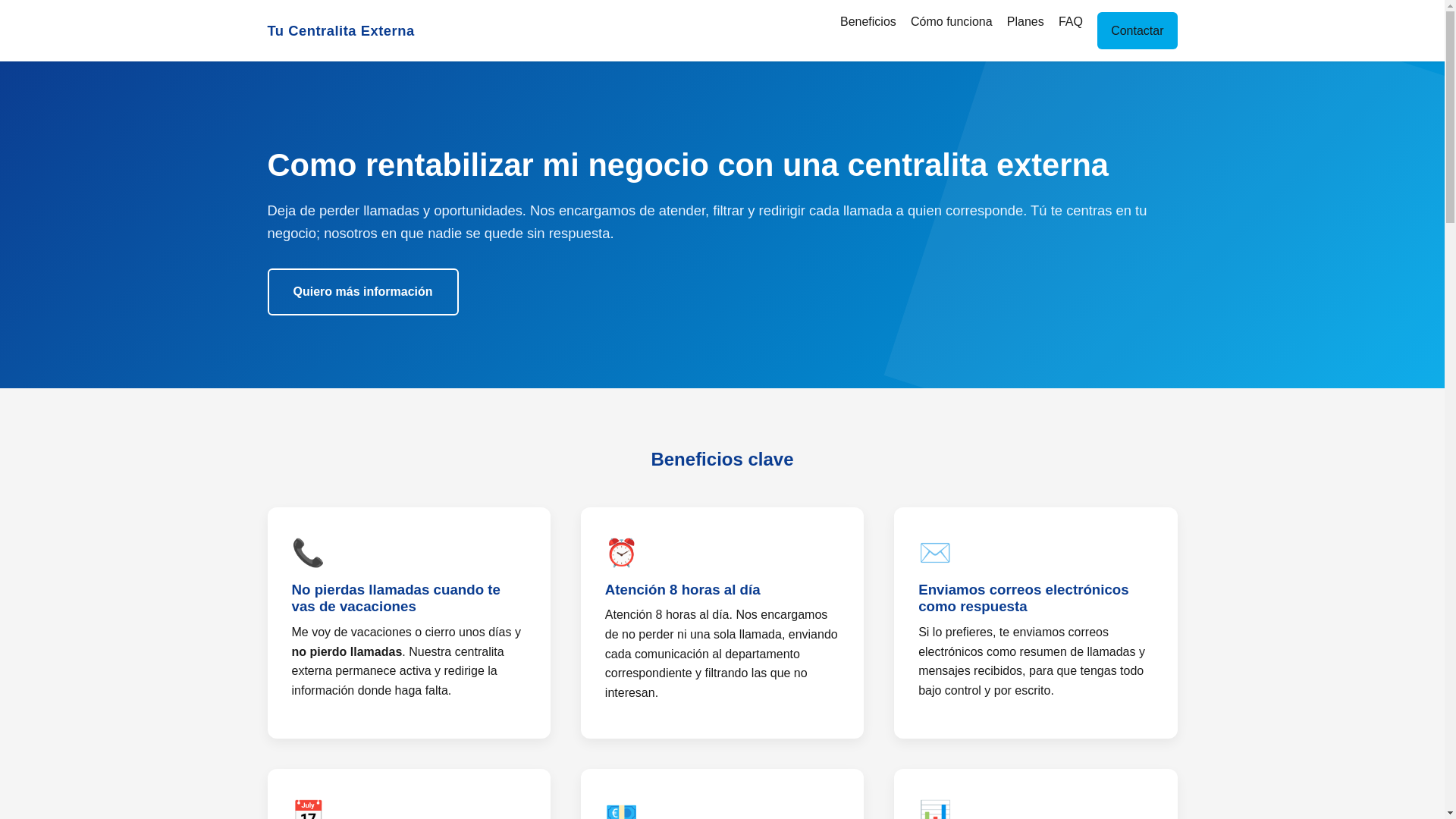
Task: Click the hero heading Como rentabilizar mi negocio
Action: pyautogui.click(x=687, y=165)
